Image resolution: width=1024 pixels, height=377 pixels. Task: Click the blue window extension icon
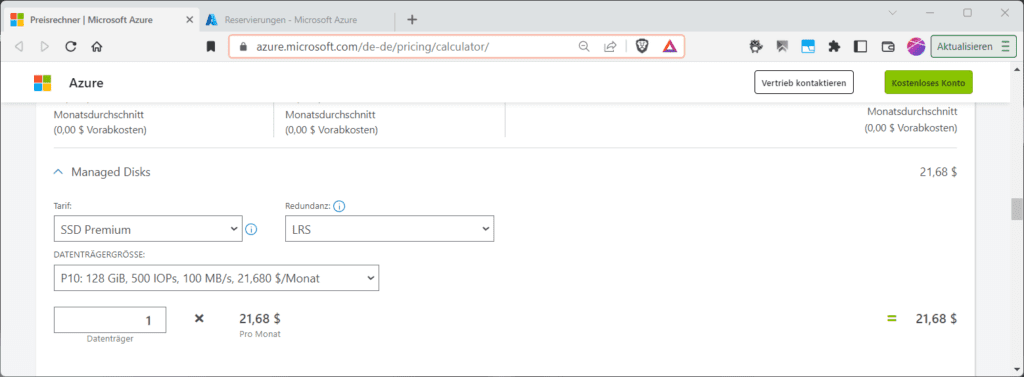(808, 46)
